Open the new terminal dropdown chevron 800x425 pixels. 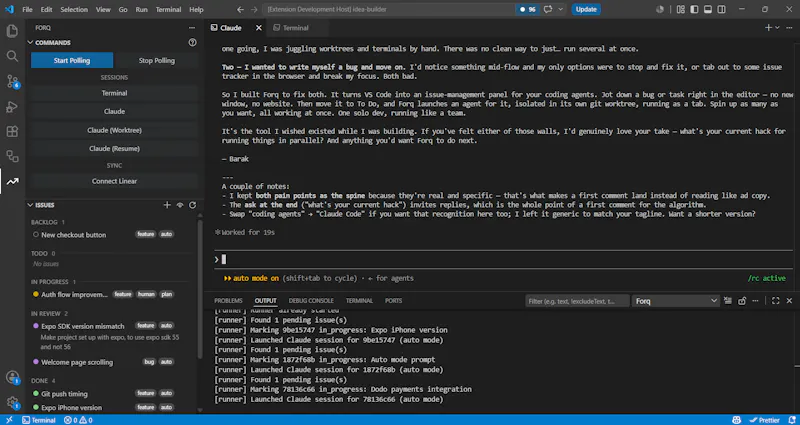click(778, 28)
